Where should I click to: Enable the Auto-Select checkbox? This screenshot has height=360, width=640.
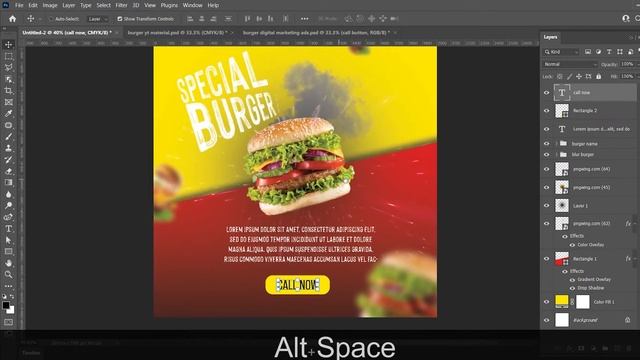click(x=51, y=19)
